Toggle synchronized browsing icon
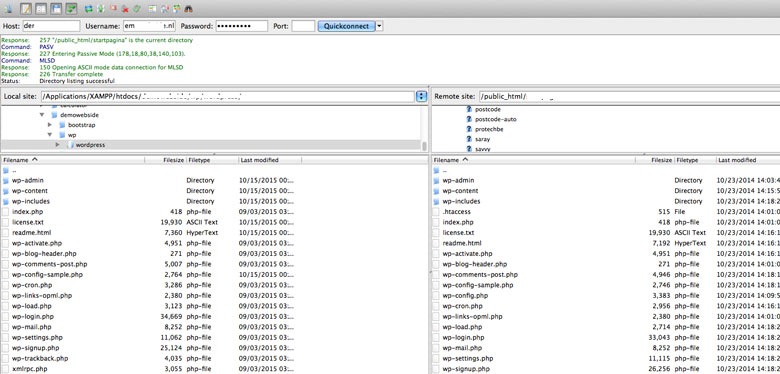Image resolution: width=780 pixels, height=374 pixels. 176,8
